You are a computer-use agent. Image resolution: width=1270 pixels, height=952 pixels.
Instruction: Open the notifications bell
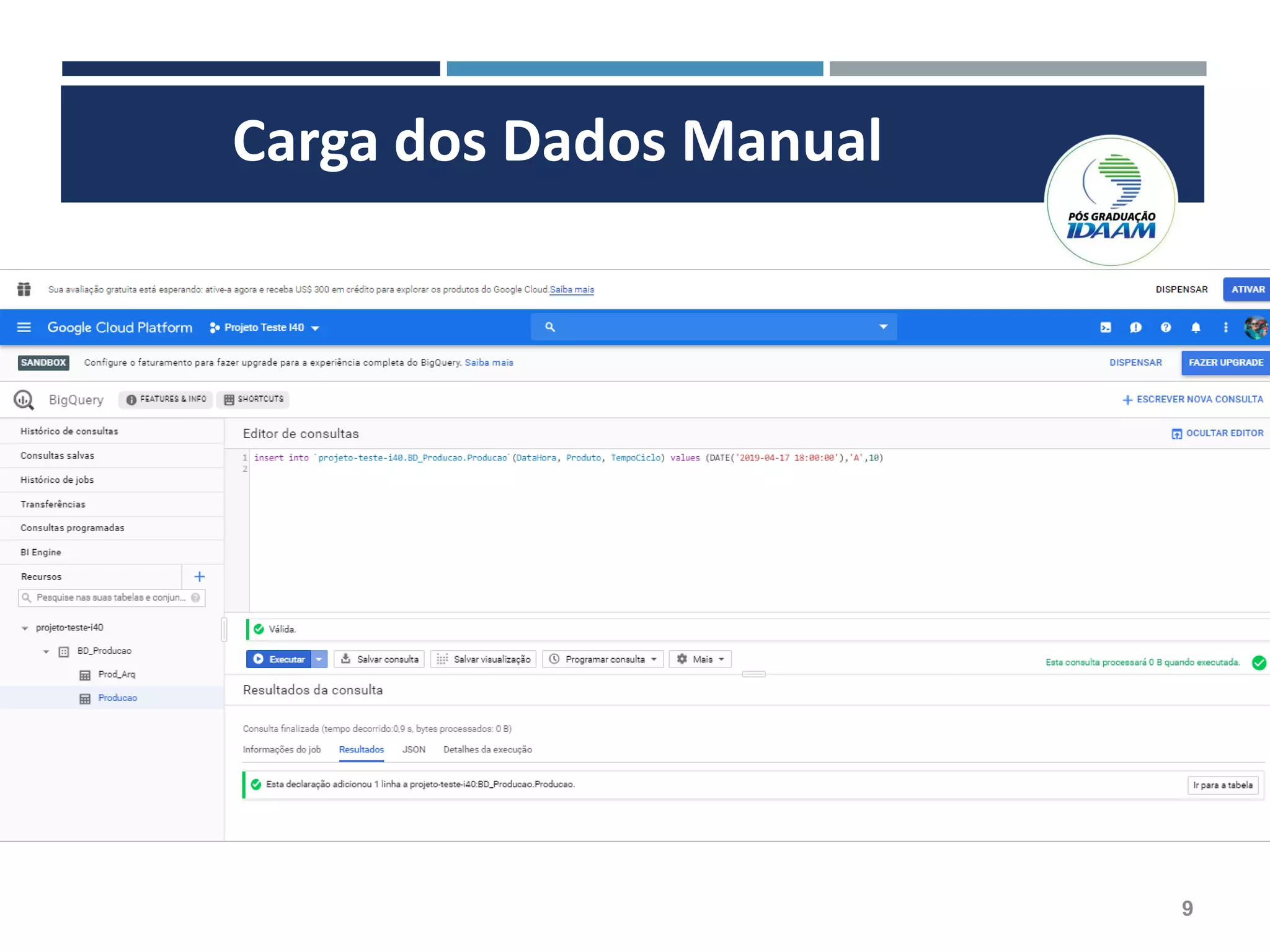tap(1196, 327)
